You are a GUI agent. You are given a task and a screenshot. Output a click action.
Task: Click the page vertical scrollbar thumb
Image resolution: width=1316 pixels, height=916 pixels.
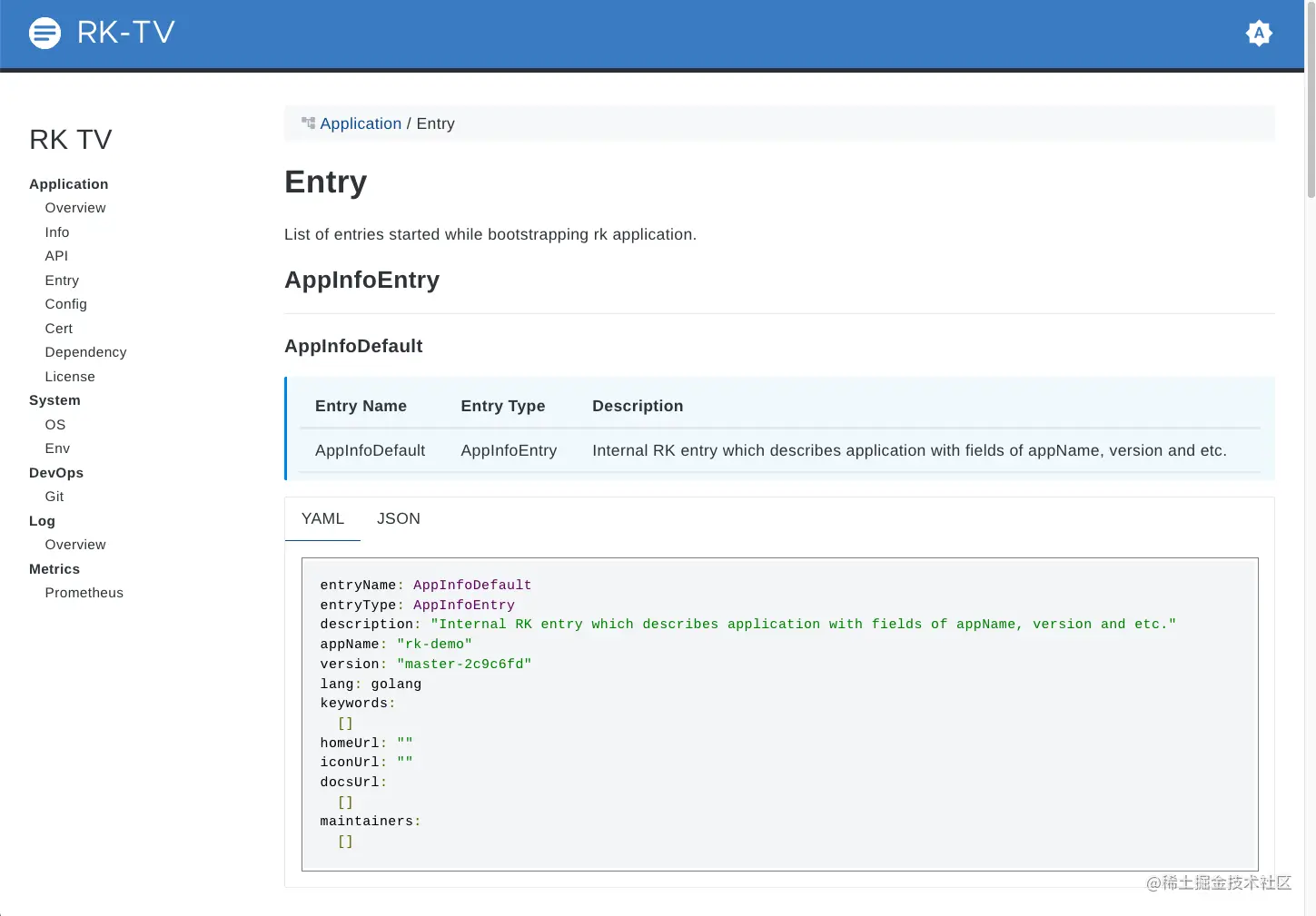tap(1311, 100)
